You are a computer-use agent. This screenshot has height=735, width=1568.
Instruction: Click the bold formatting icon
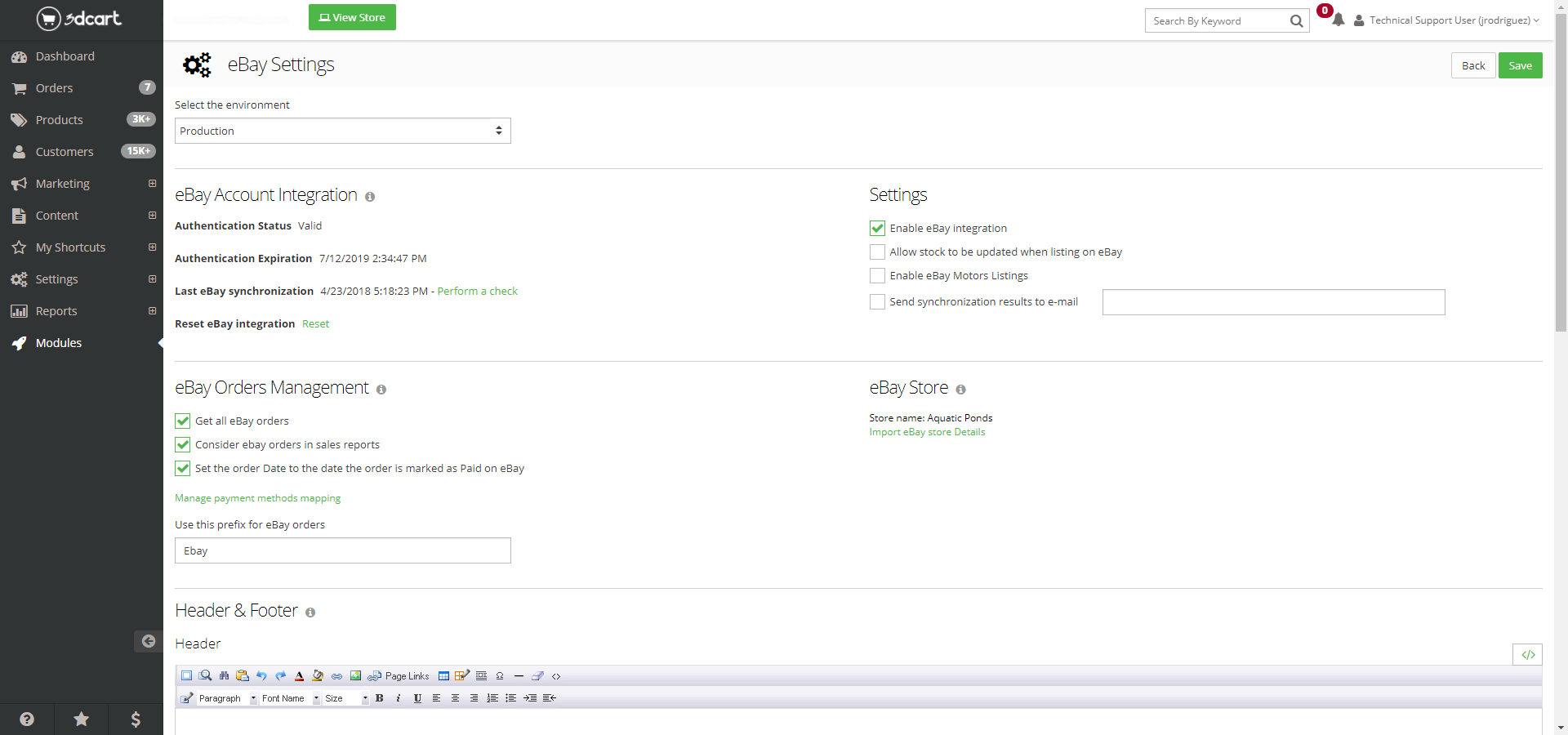380,698
